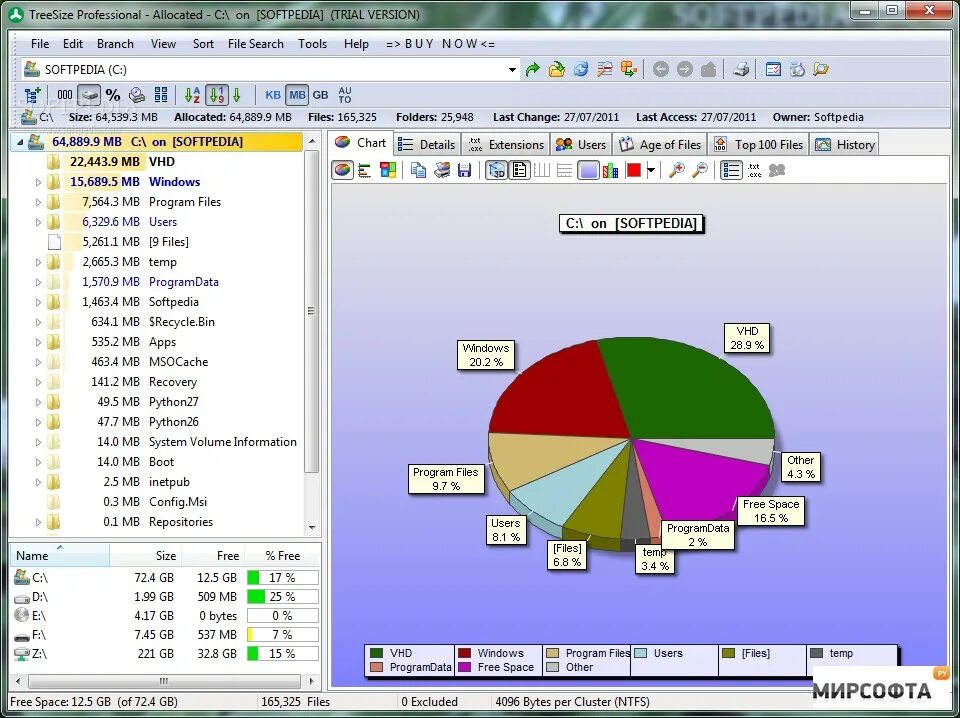Copy the chart to clipboard
Screen dimensions: 960x718
(x=417, y=170)
